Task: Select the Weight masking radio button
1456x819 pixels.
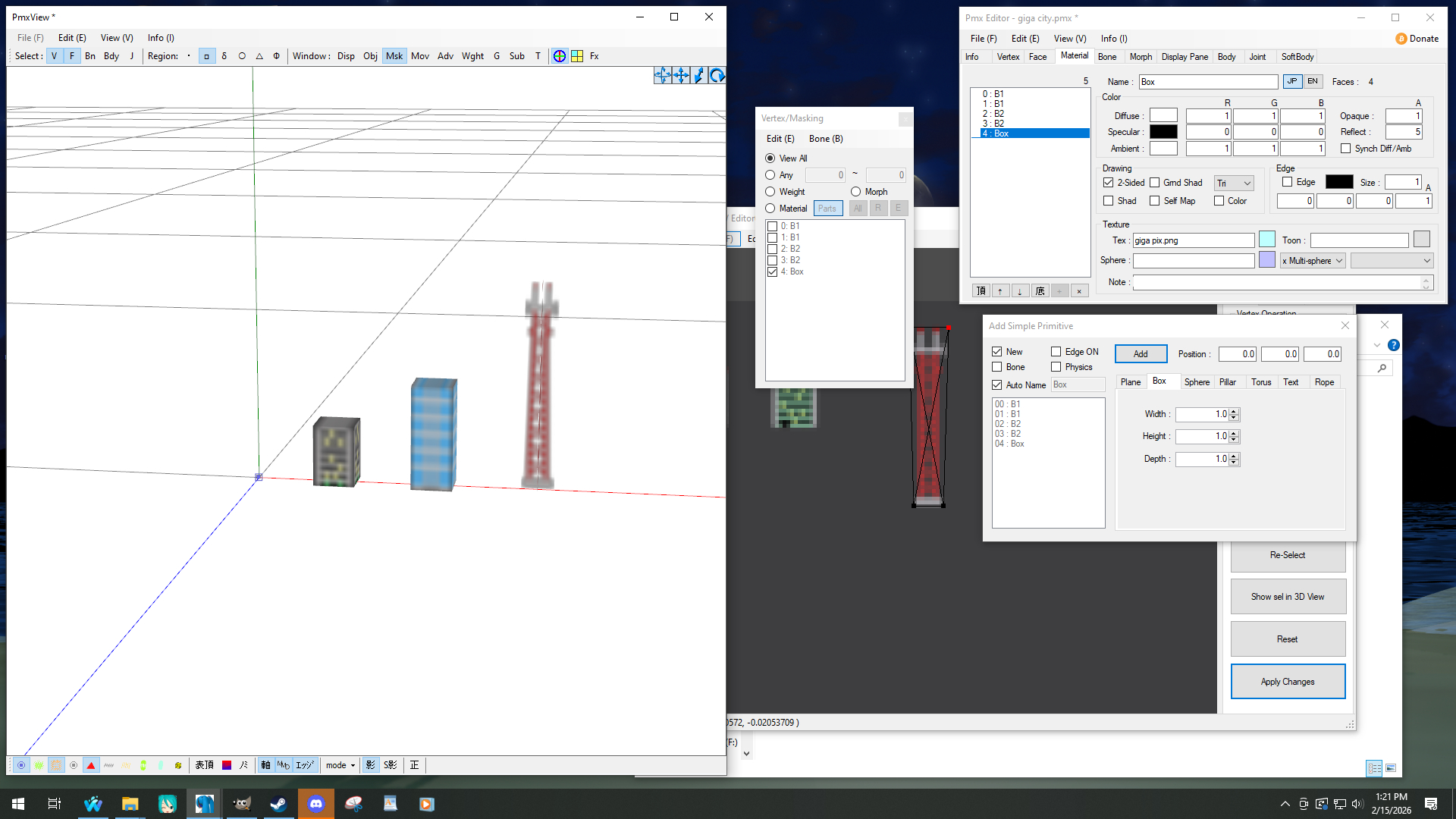Action: 770,192
